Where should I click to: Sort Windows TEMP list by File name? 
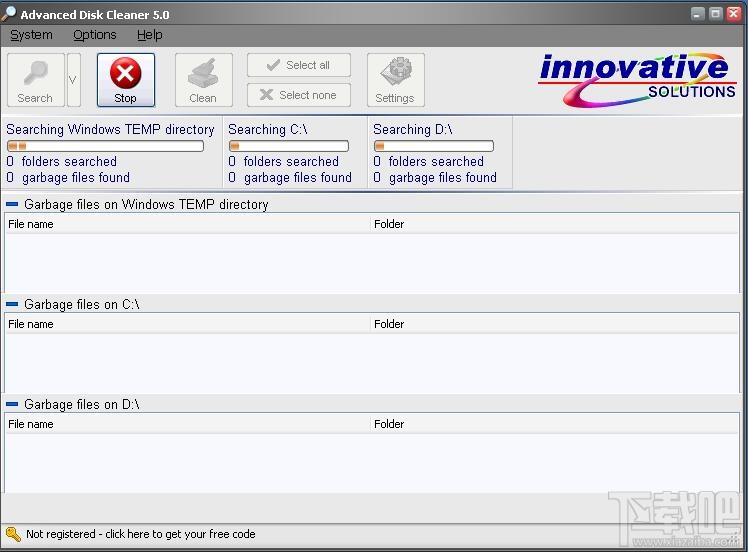point(187,224)
